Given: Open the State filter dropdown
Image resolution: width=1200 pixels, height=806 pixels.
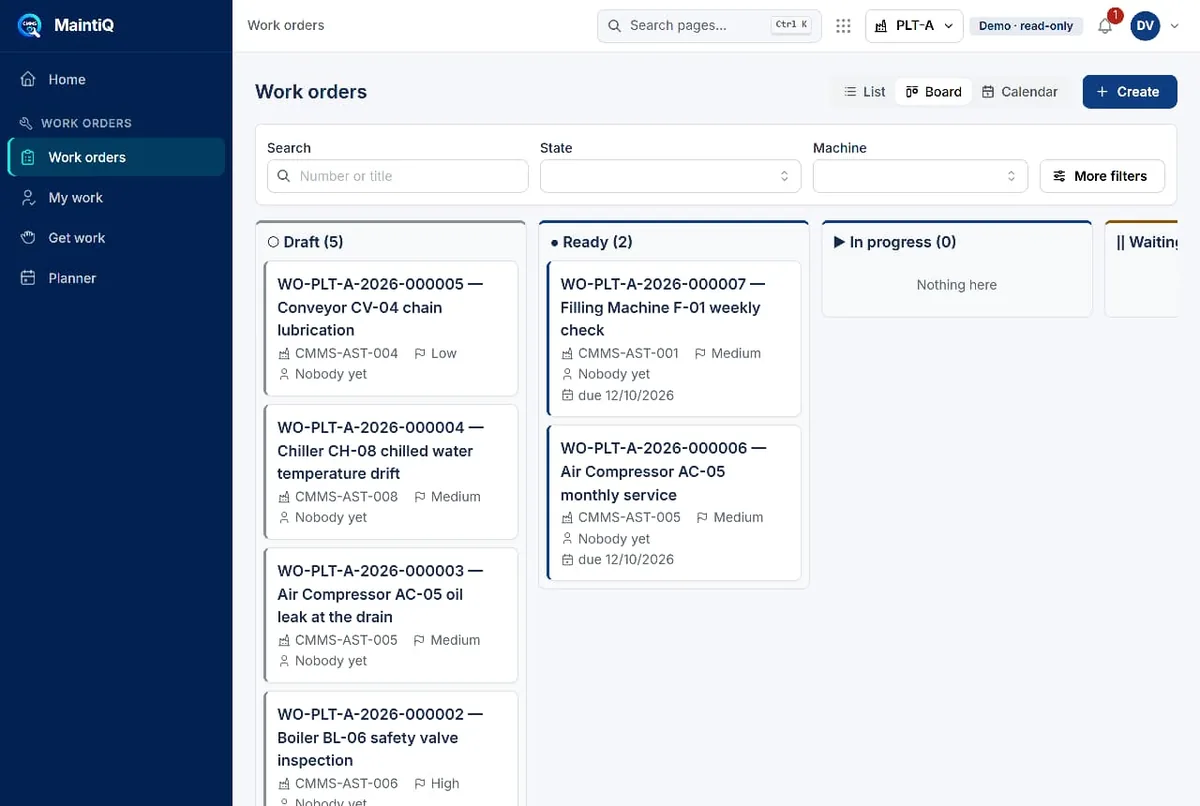Looking at the screenshot, I should (x=671, y=176).
